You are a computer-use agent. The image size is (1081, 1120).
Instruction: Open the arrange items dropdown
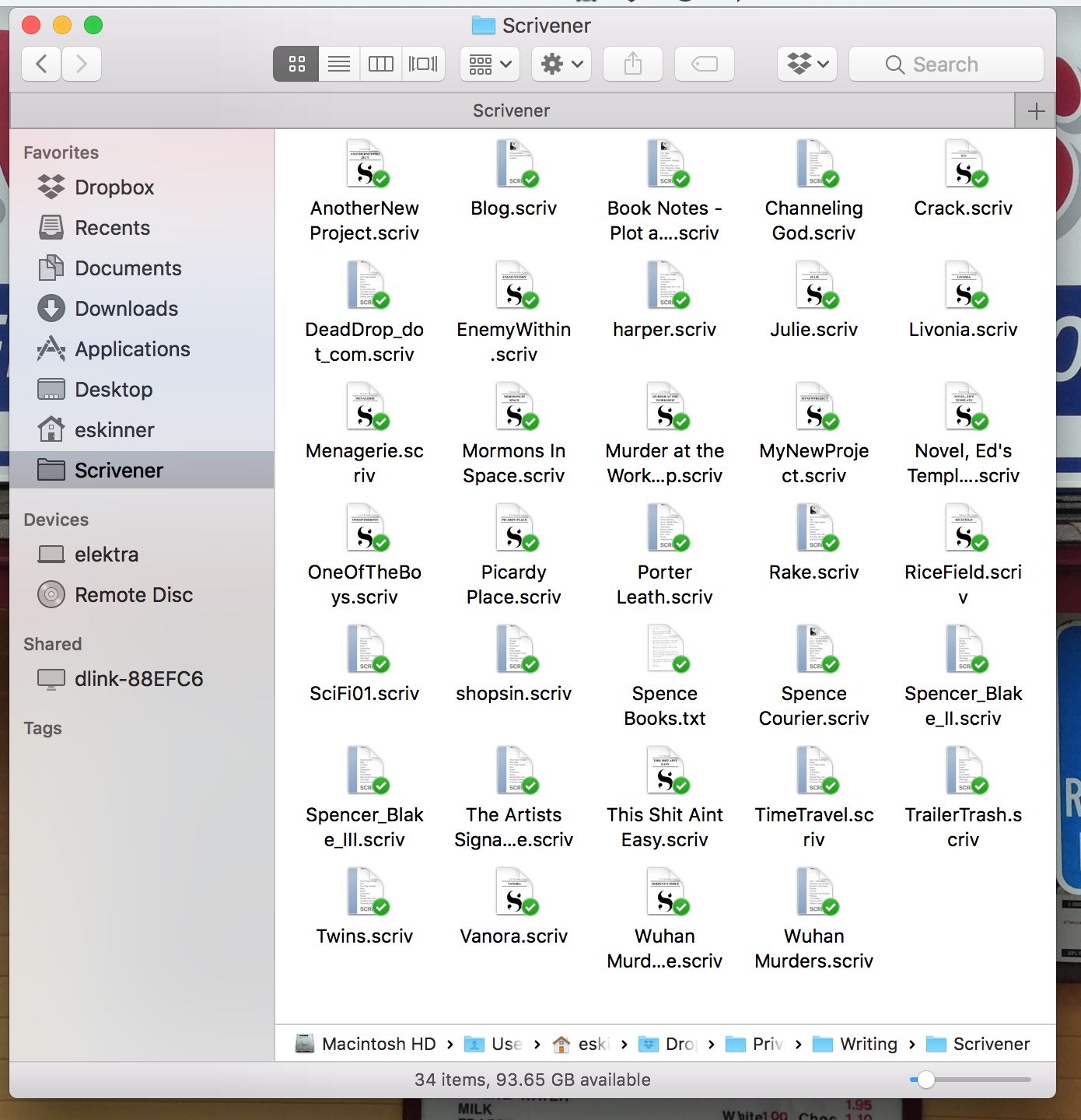coord(490,64)
